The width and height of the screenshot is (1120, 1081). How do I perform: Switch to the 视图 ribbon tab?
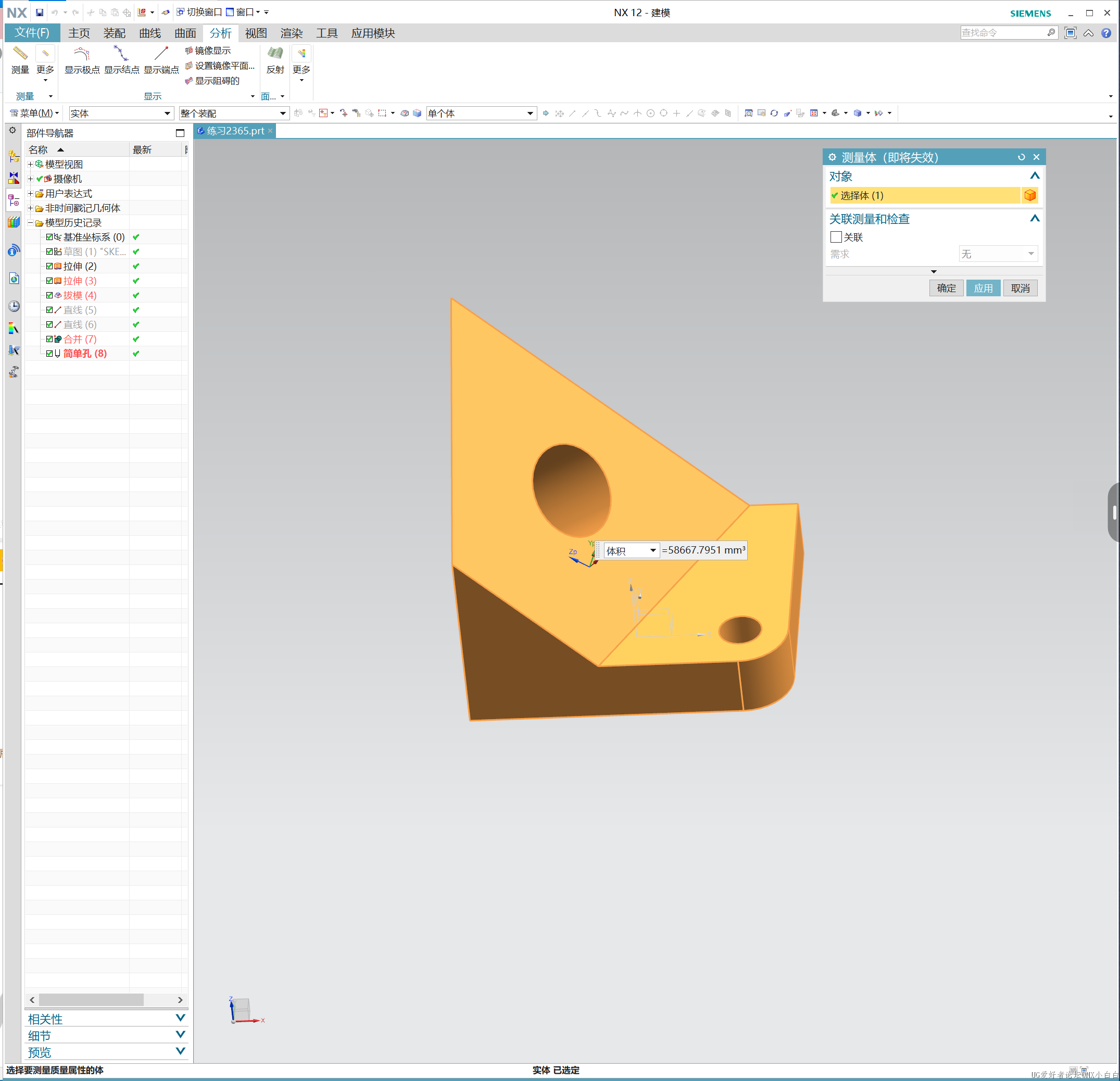[x=256, y=33]
